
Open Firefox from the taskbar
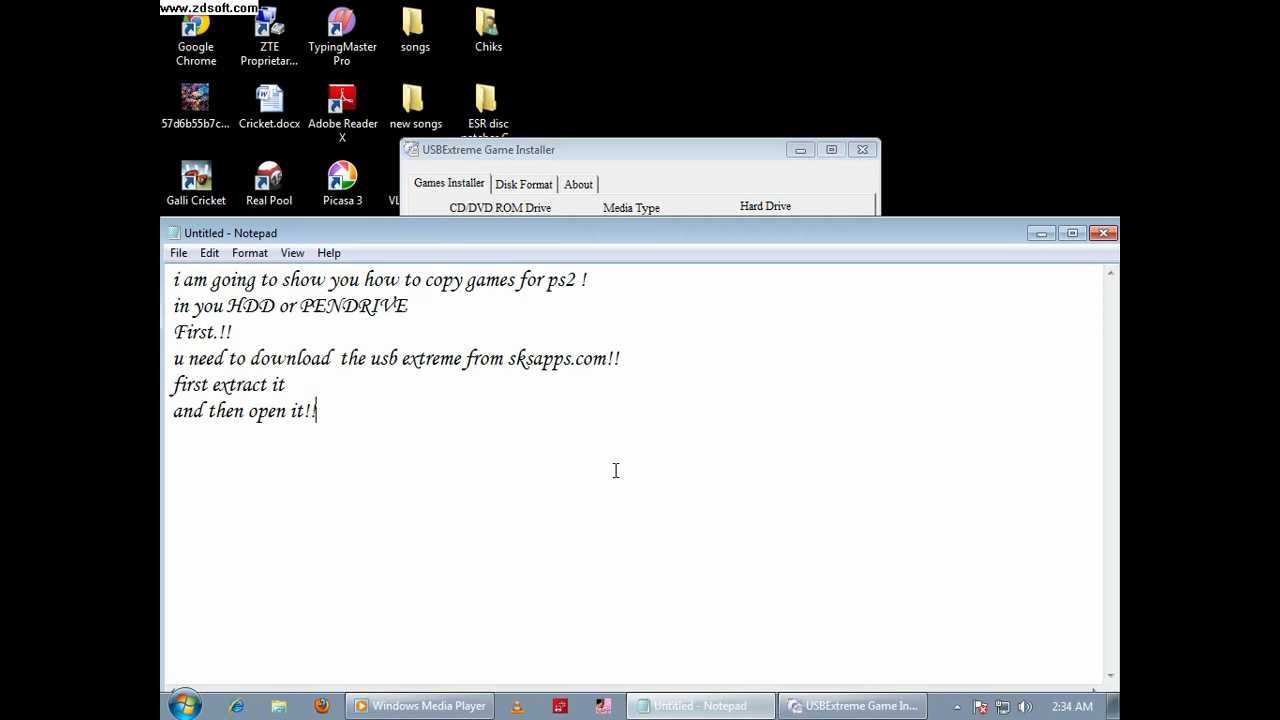(x=322, y=706)
